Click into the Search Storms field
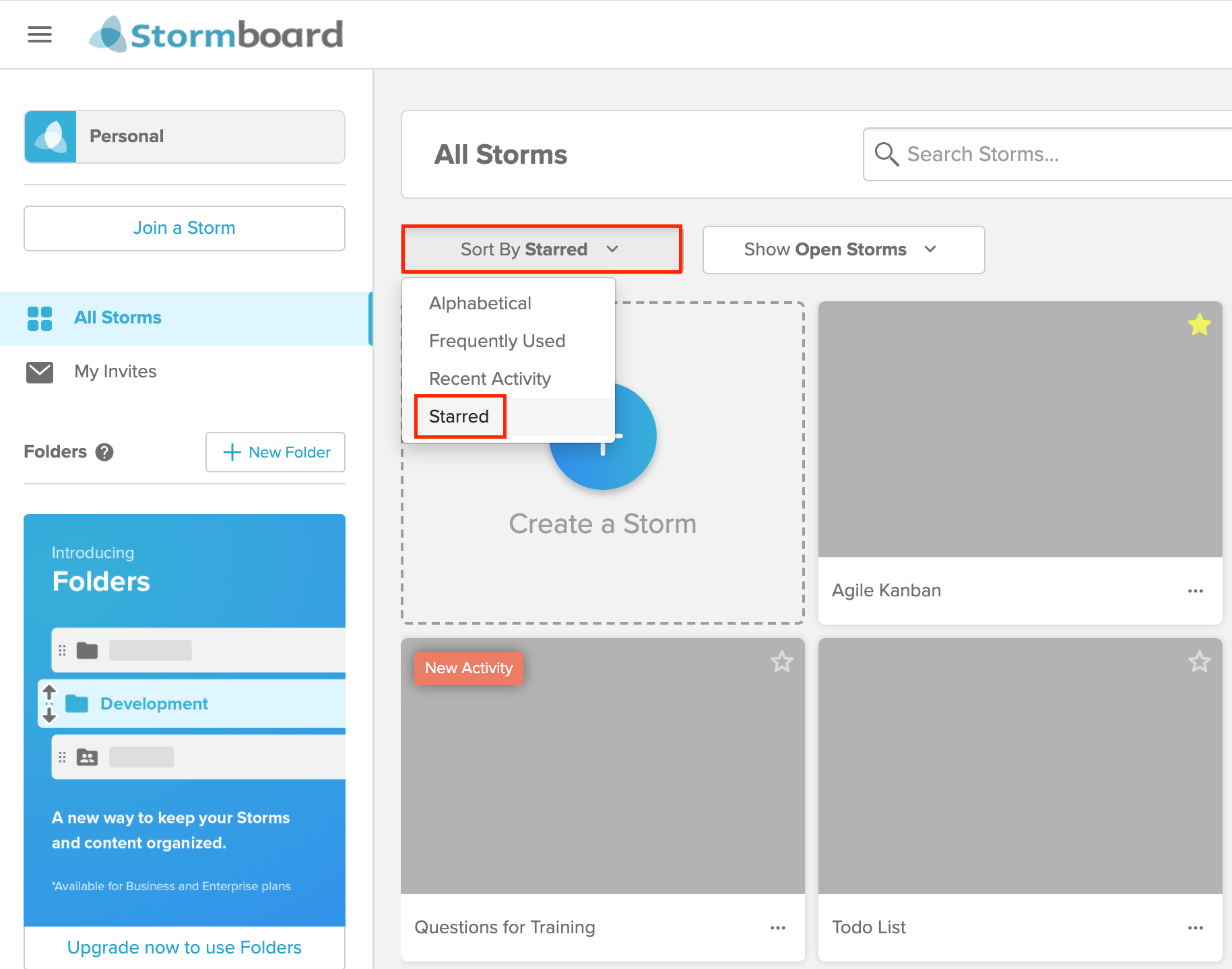The image size is (1232, 969). pos(1047,154)
